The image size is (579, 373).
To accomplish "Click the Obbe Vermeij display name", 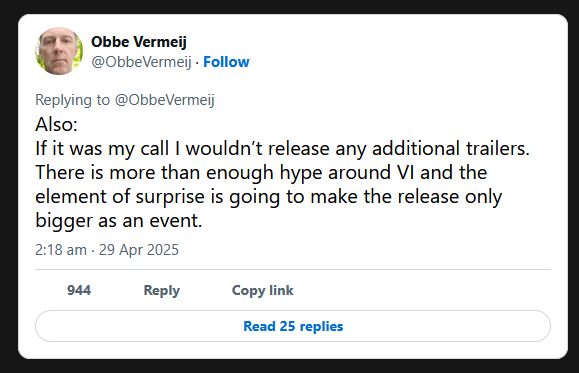I will click(139, 42).
